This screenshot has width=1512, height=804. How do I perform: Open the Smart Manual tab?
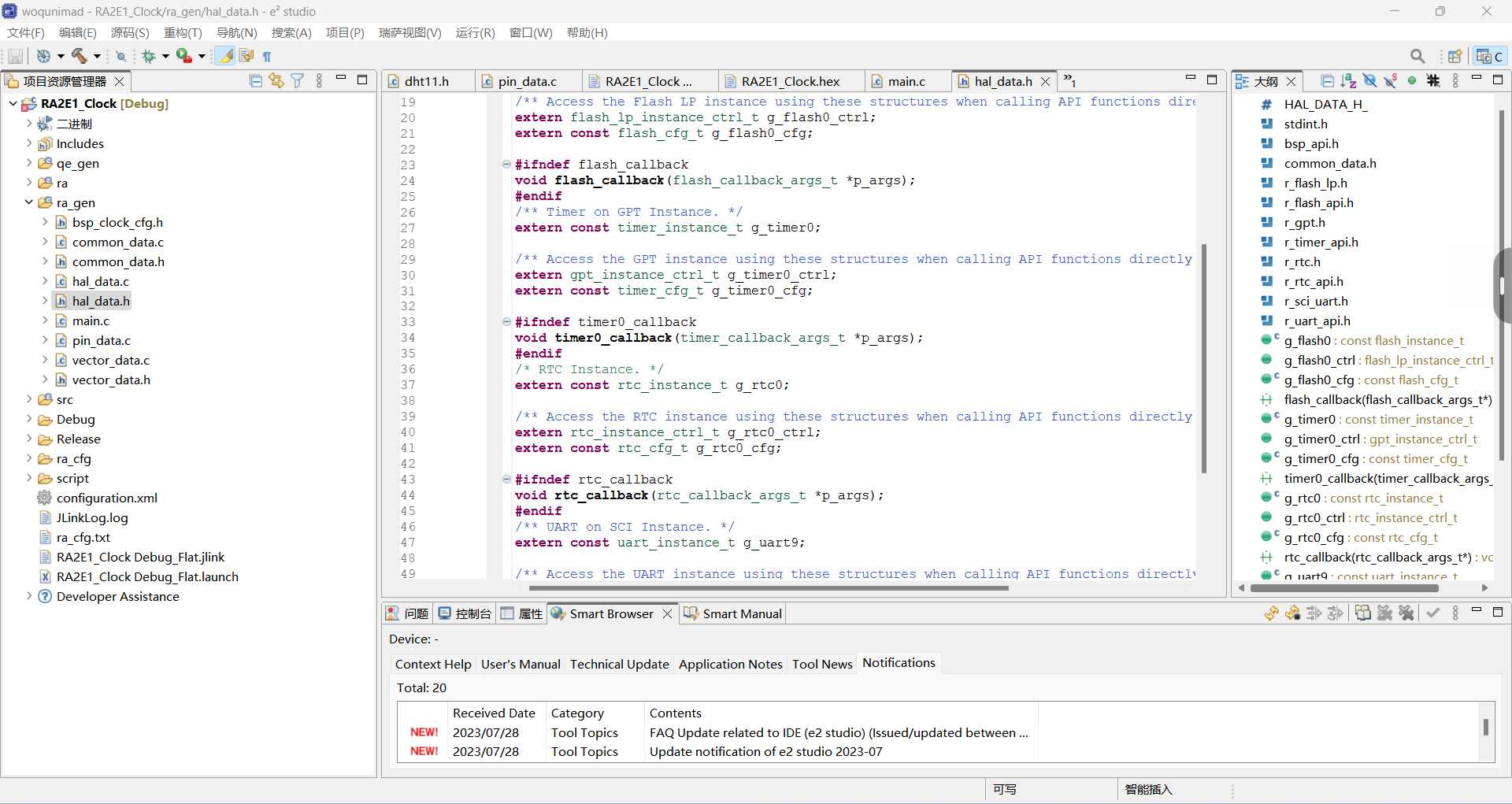733,613
